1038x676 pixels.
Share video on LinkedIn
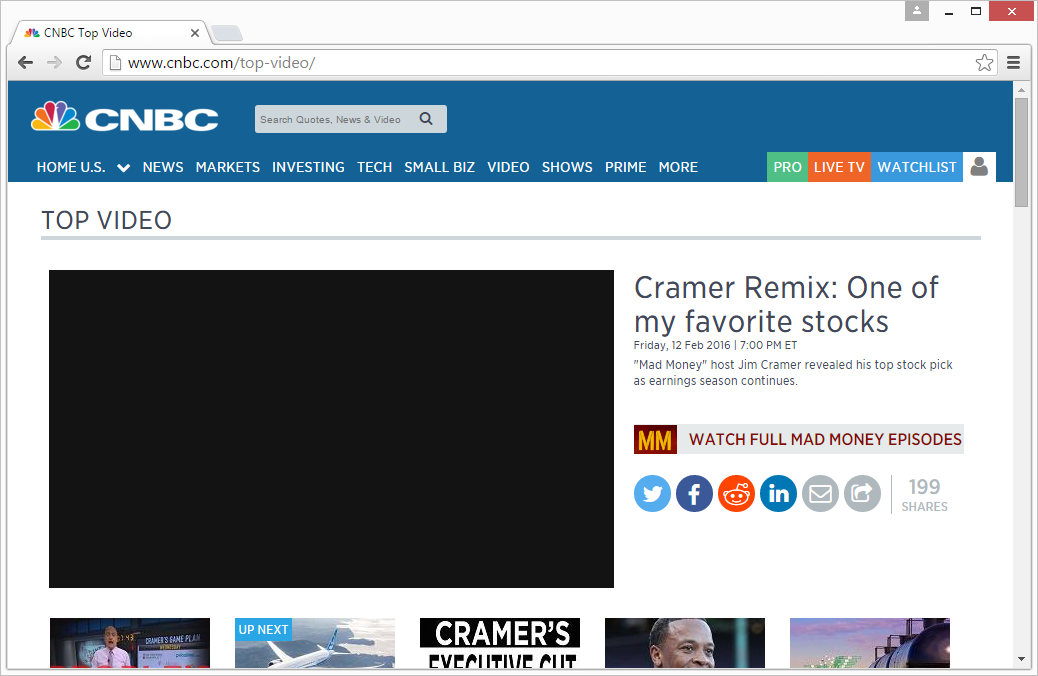point(778,493)
